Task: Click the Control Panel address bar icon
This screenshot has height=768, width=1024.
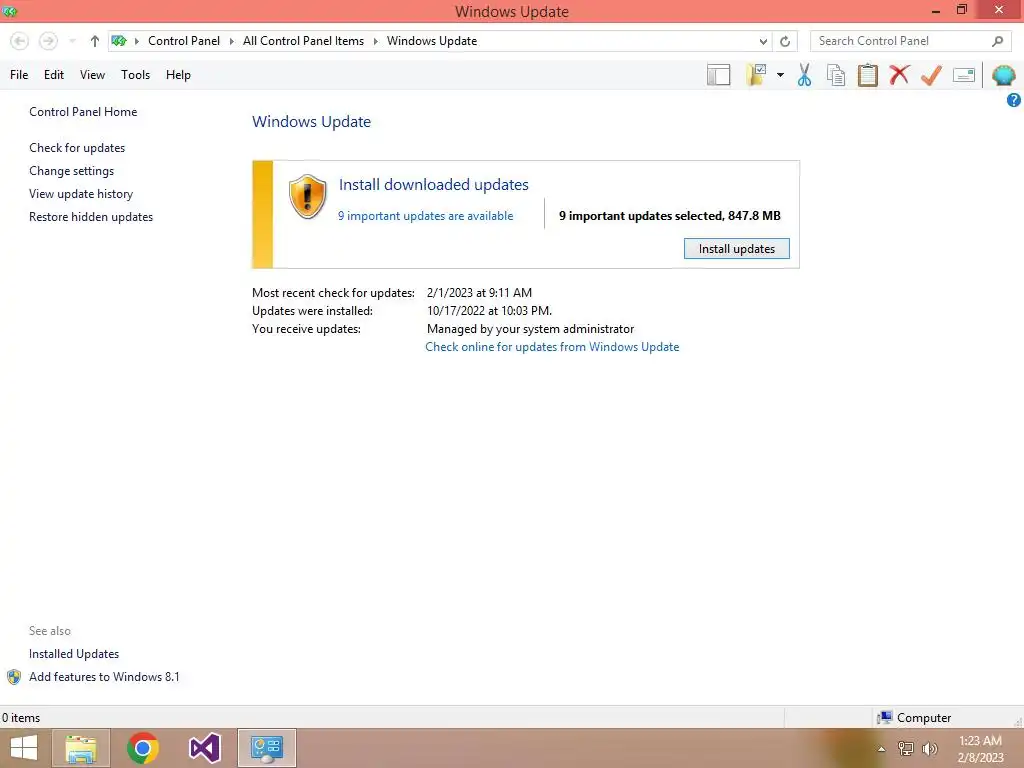Action: (119, 41)
